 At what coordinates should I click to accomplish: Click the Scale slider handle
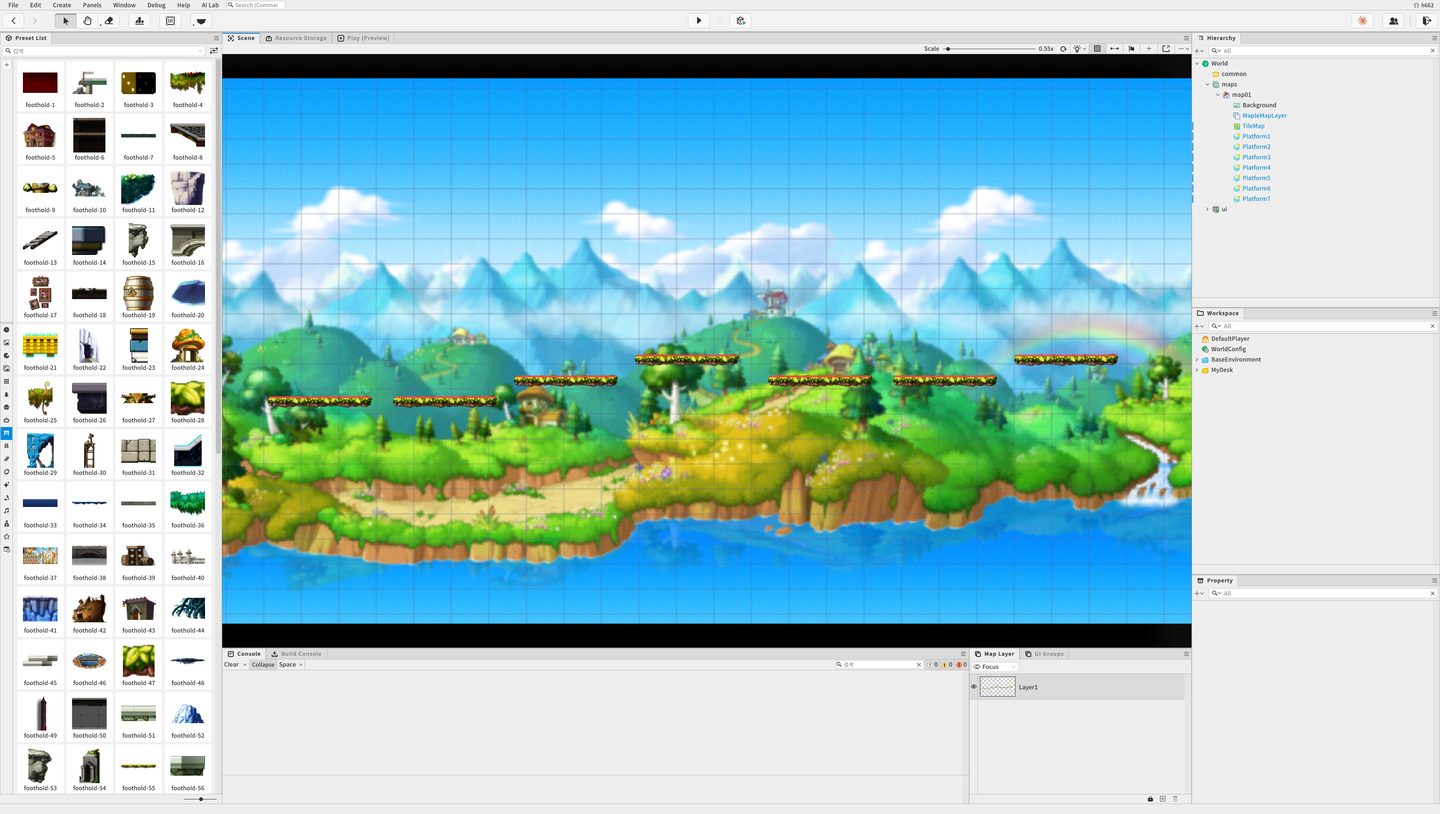pyautogui.click(x=947, y=48)
